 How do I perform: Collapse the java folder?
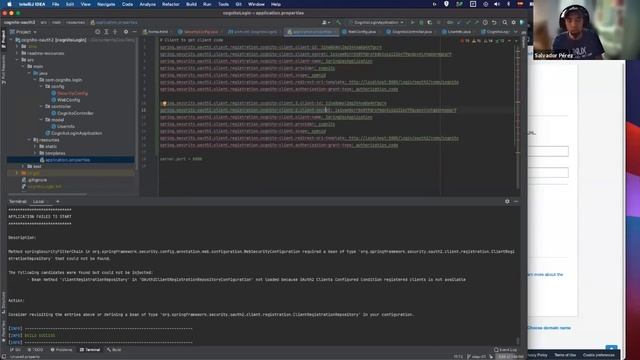coord(29,73)
